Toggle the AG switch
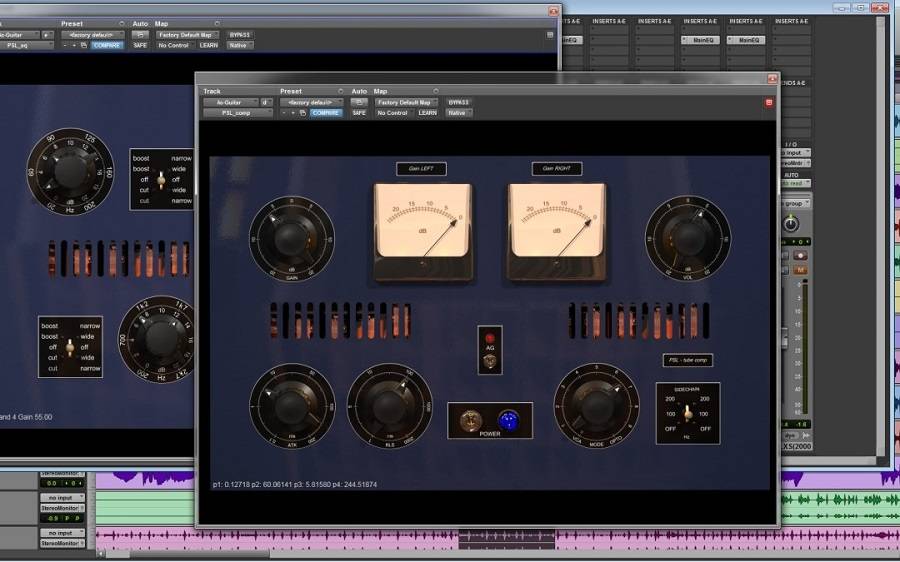900x562 pixels. [x=490, y=359]
